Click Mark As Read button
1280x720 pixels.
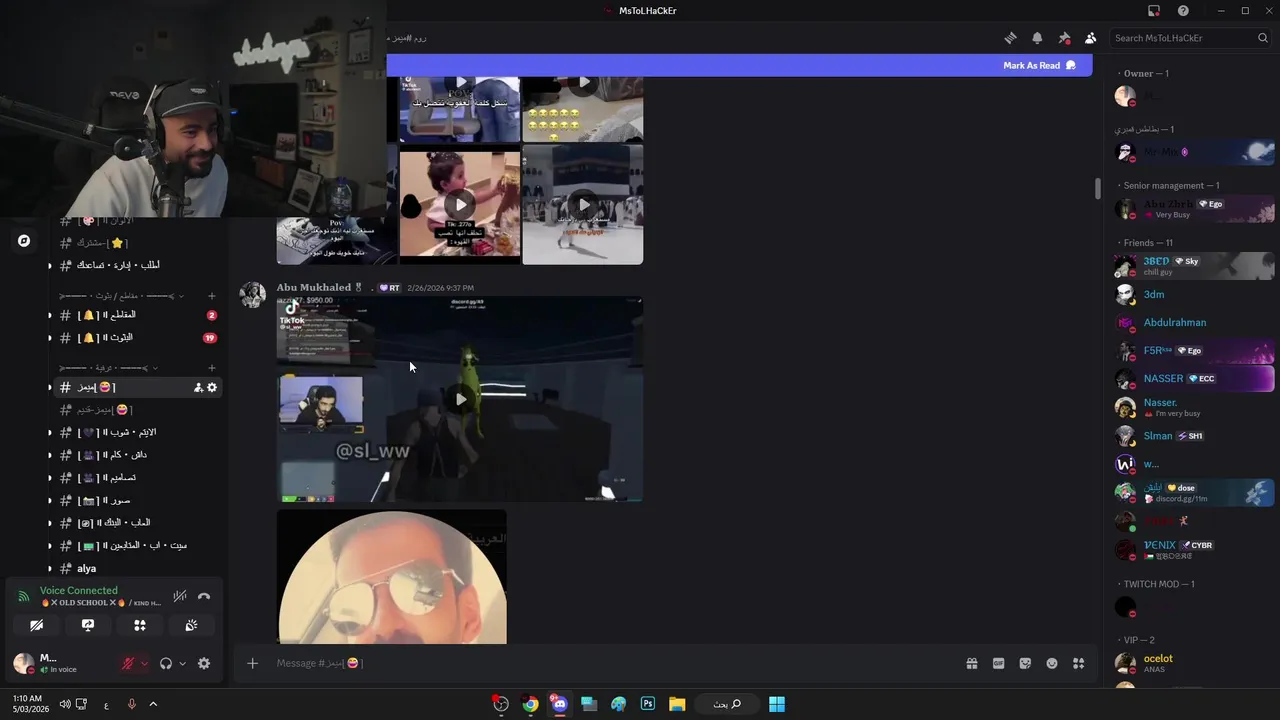[1039, 65]
